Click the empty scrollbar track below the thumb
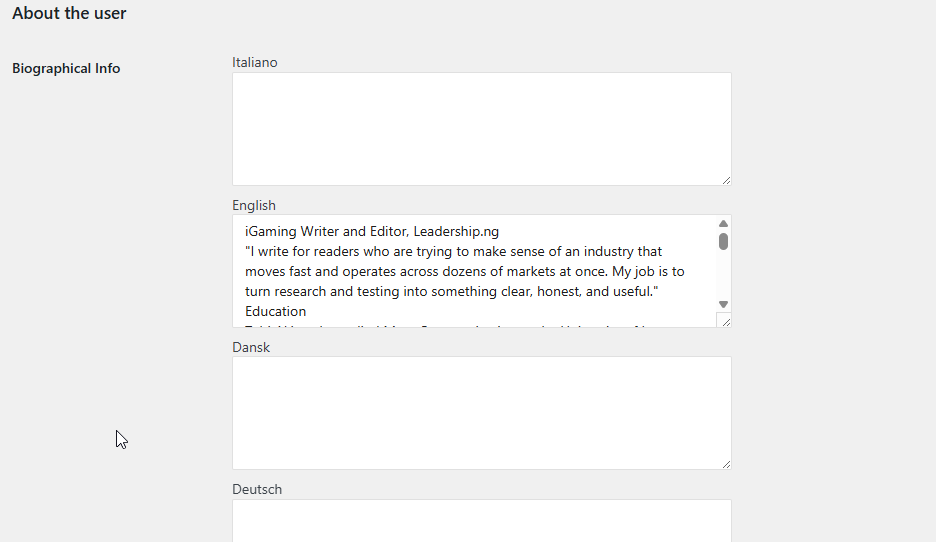This screenshot has width=936, height=542. coord(723,275)
